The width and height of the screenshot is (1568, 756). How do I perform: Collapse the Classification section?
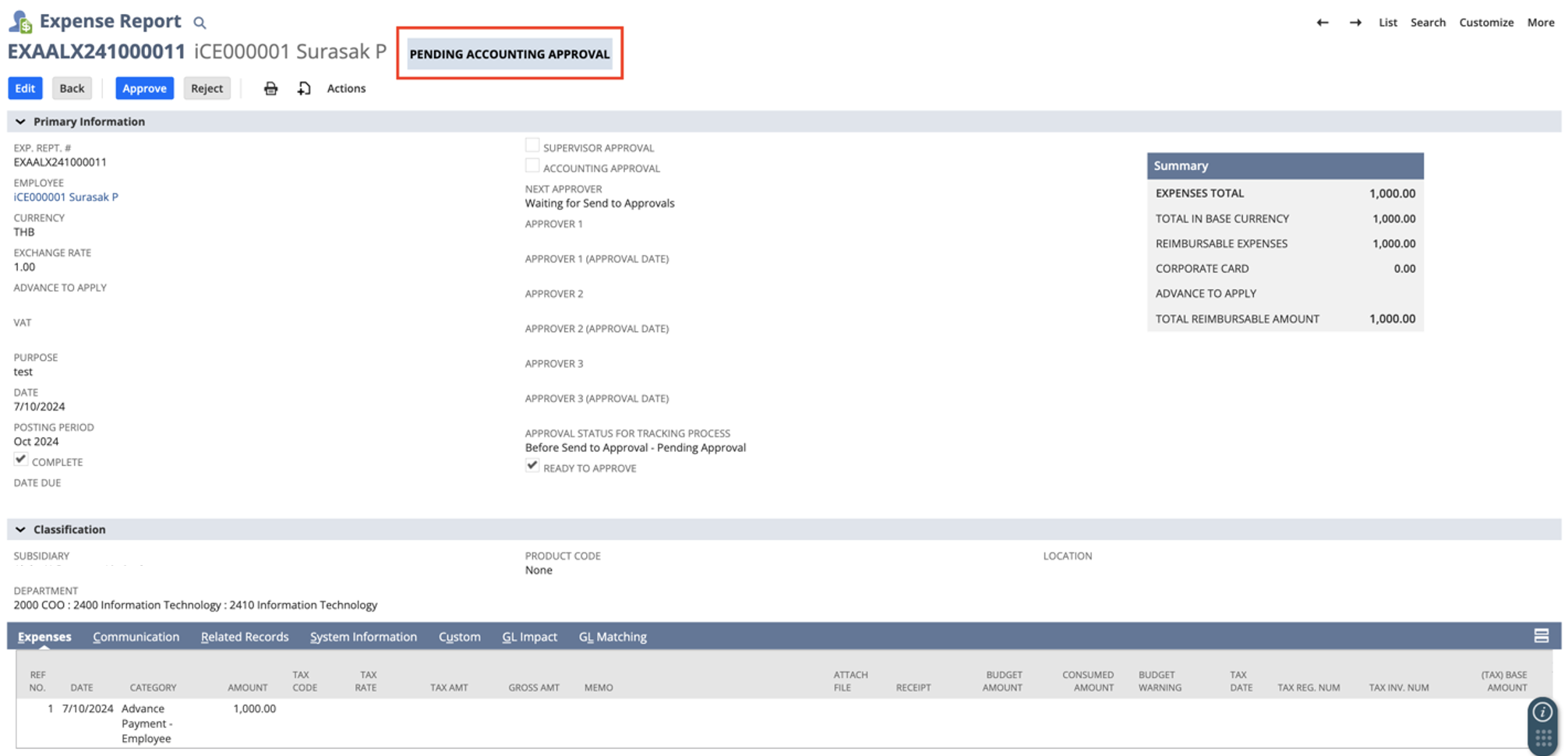(x=19, y=529)
